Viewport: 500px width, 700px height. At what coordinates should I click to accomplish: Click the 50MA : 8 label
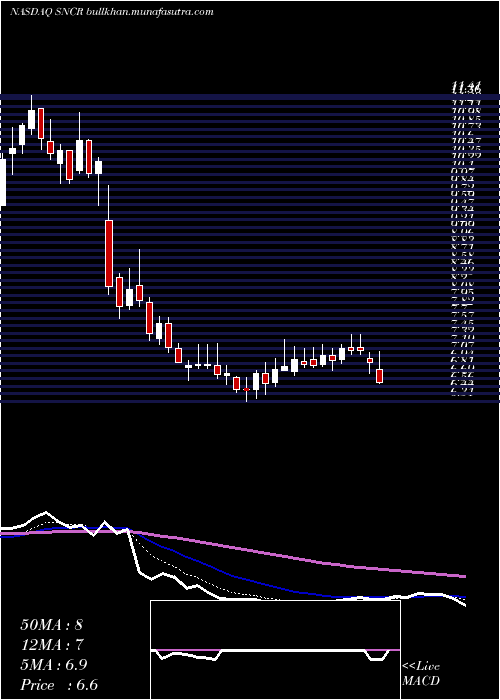click(x=51, y=625)
